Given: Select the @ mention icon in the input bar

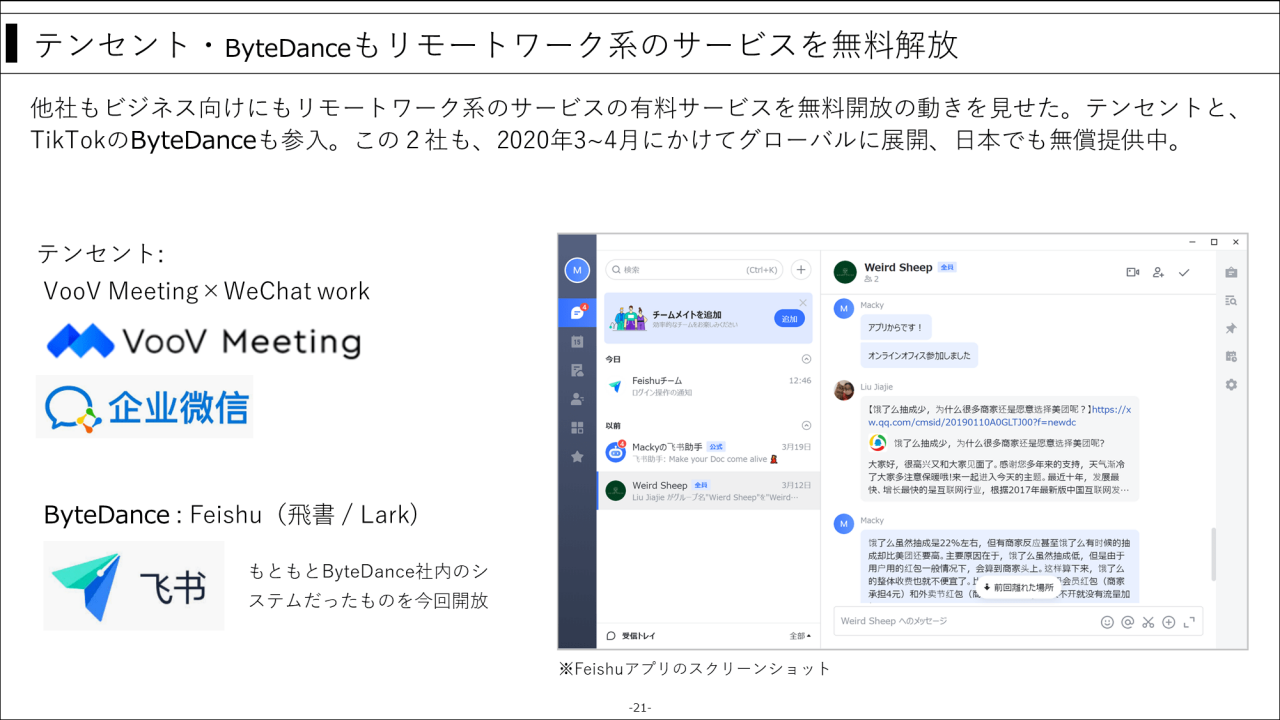Looking at the screenshot, I should 1128,621.
